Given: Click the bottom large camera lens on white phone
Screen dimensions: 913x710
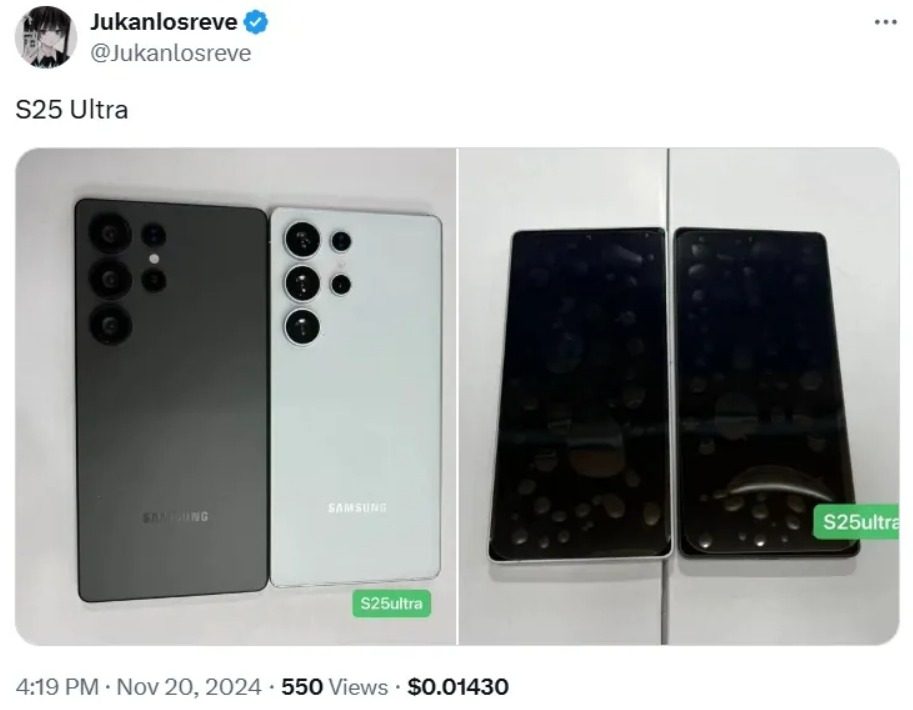Looking at the screenshot, I should [302, 326].
